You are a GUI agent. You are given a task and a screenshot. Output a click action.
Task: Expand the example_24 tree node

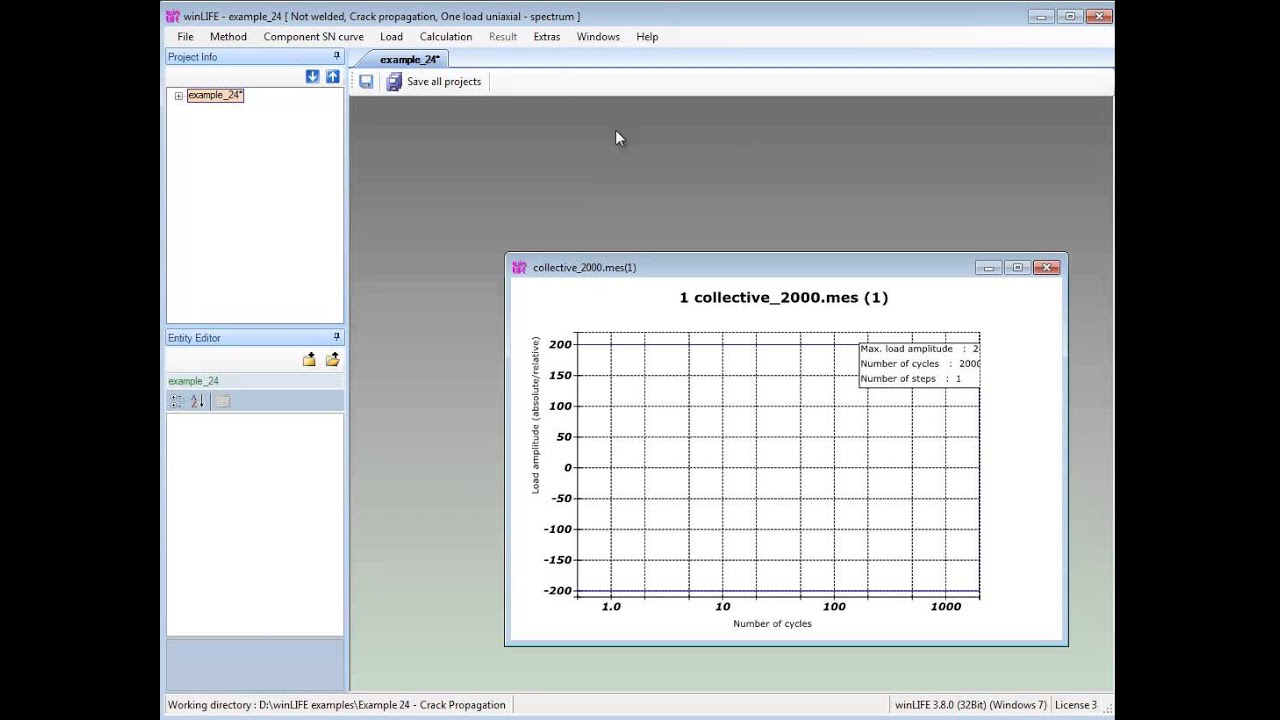(x=178, y=96)
